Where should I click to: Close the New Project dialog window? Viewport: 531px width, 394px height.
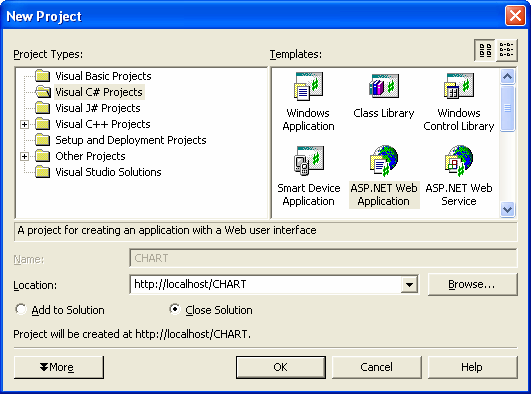515,16
